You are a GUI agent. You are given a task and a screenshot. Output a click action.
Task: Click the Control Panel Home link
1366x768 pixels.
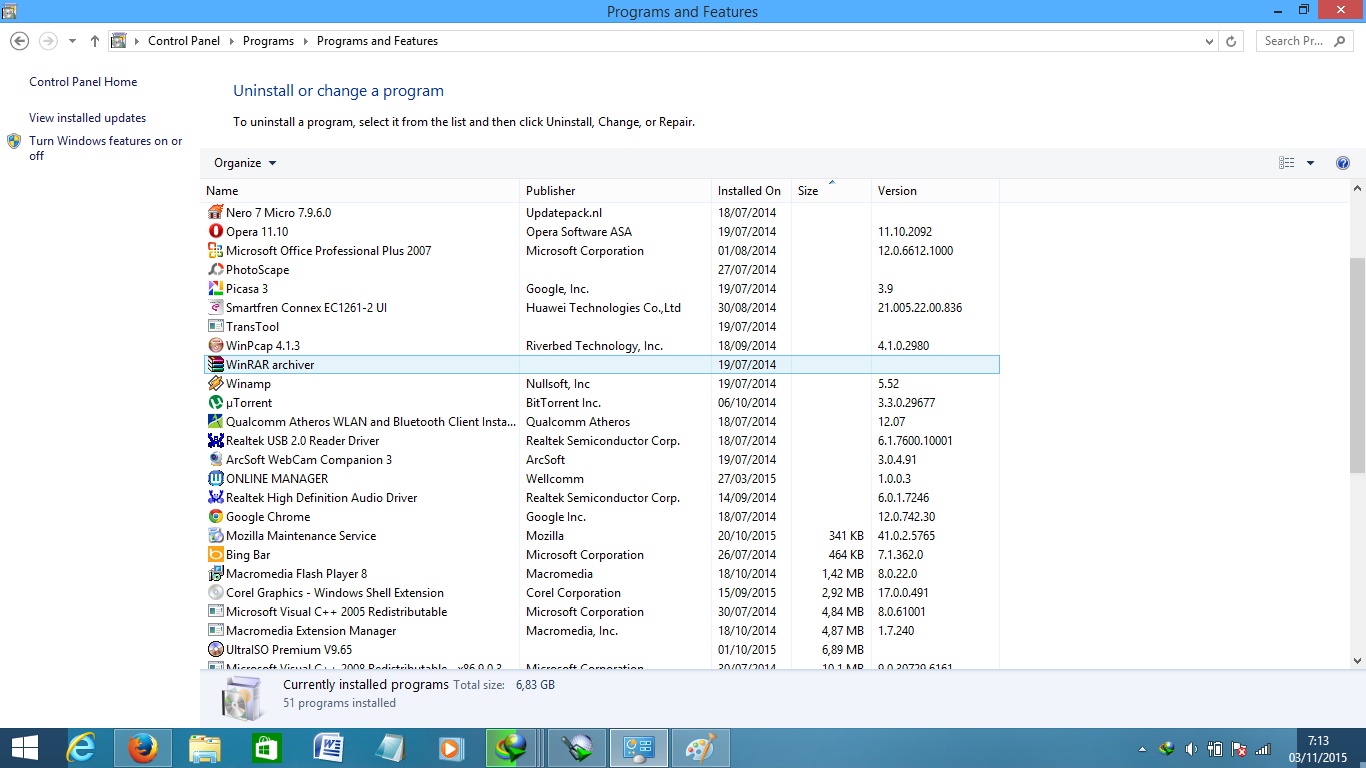pyautogui.click(x=83, y=82)
